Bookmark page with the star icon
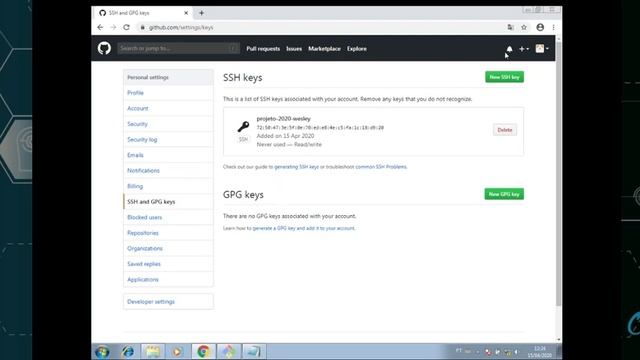The width and height of the screenshot is (640, 360). (x=524, y=27)
